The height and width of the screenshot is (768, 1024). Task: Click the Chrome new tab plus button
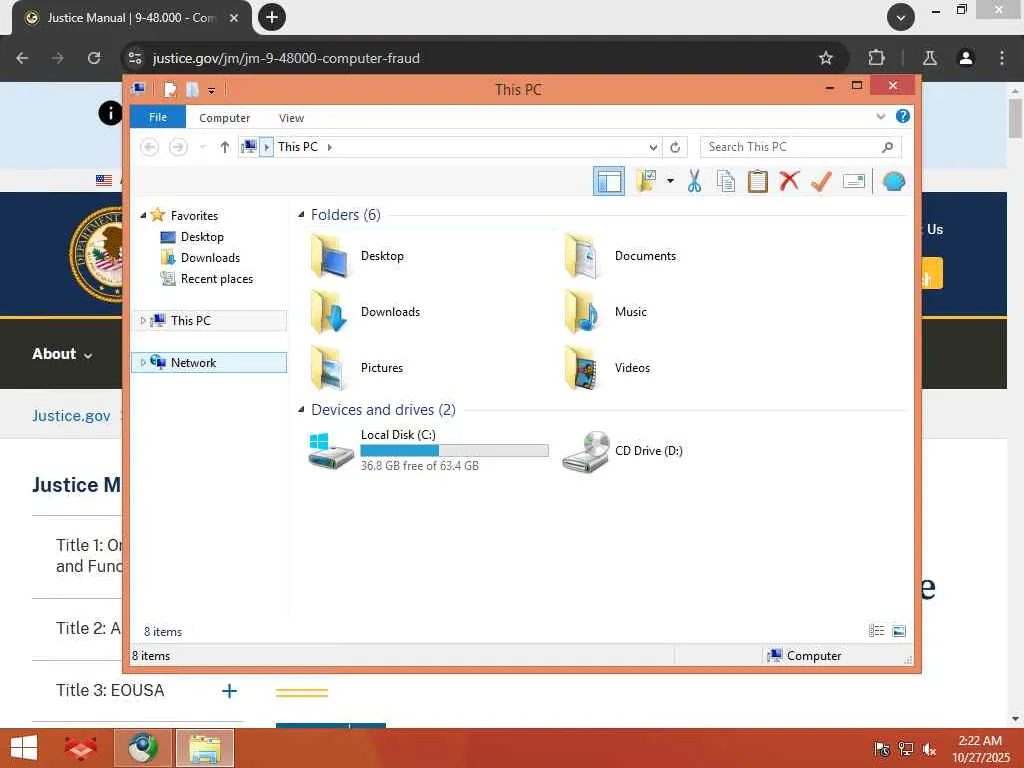pos(272,17)
